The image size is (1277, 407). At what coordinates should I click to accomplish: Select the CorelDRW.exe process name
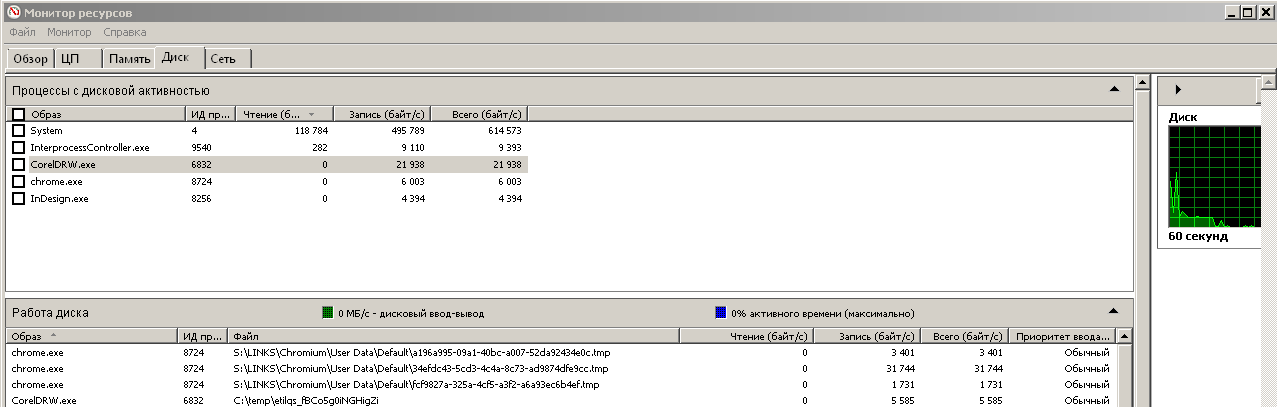pos(63,165)
